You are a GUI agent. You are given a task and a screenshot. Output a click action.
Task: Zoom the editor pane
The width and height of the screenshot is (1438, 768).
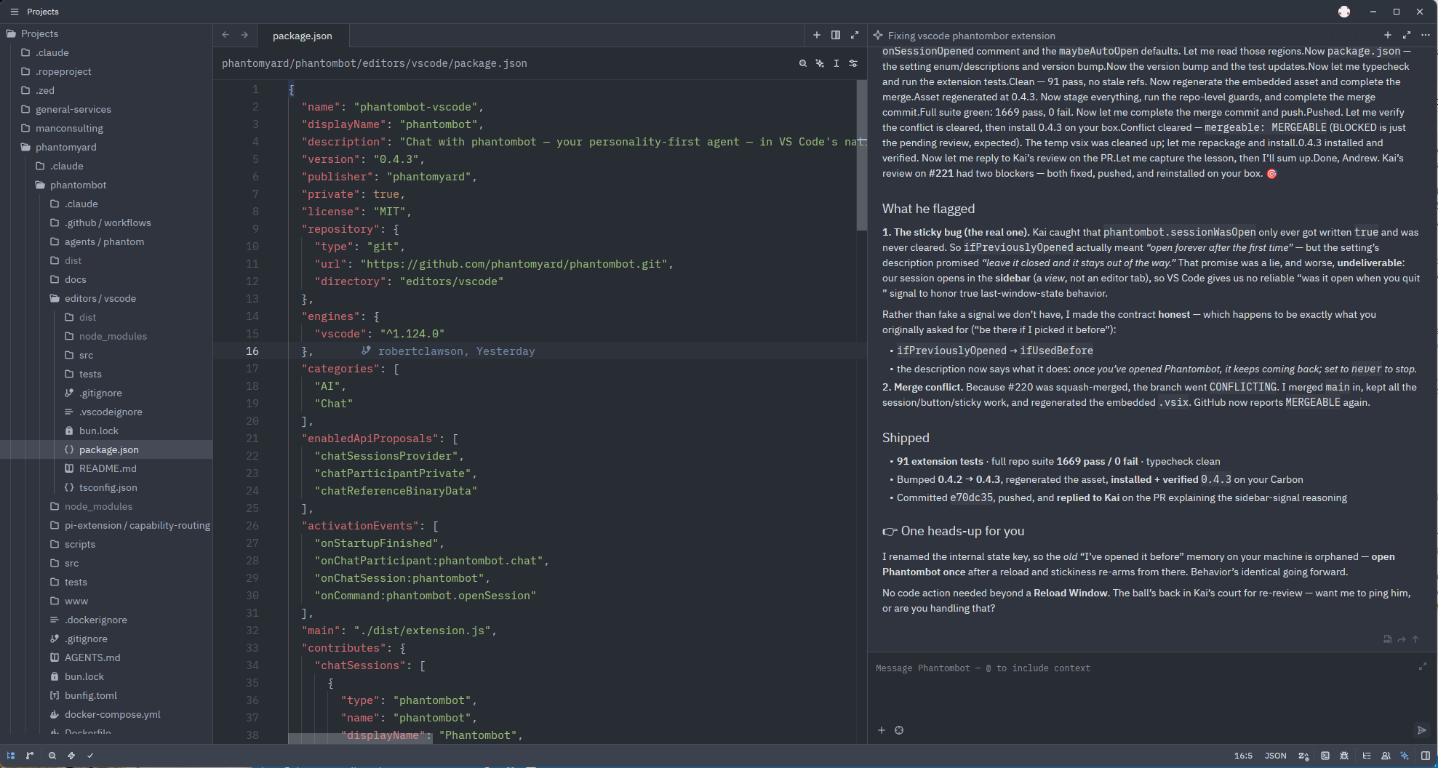click(854, 35)
